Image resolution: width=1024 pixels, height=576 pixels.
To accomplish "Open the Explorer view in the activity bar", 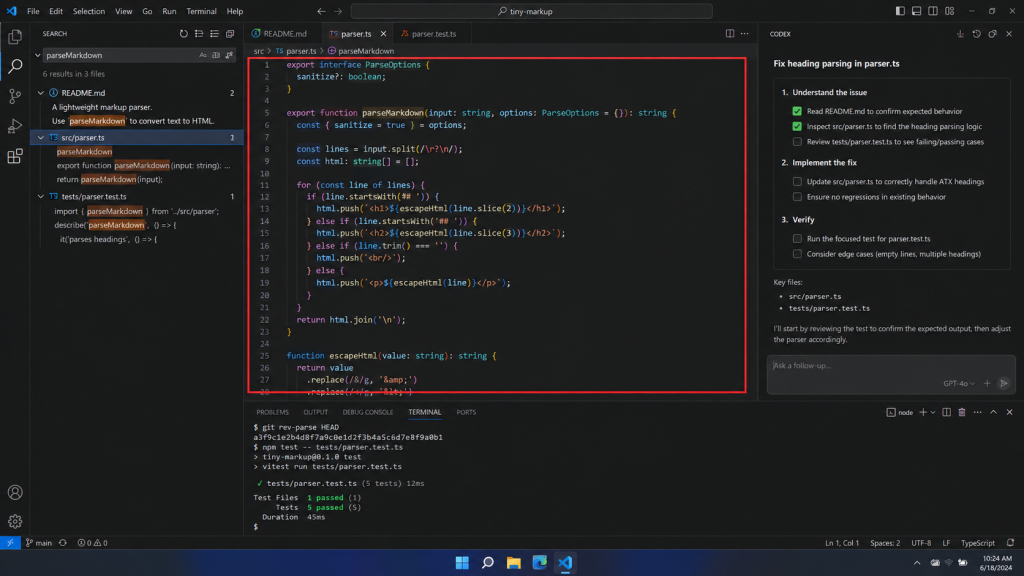I will [15, 37].
